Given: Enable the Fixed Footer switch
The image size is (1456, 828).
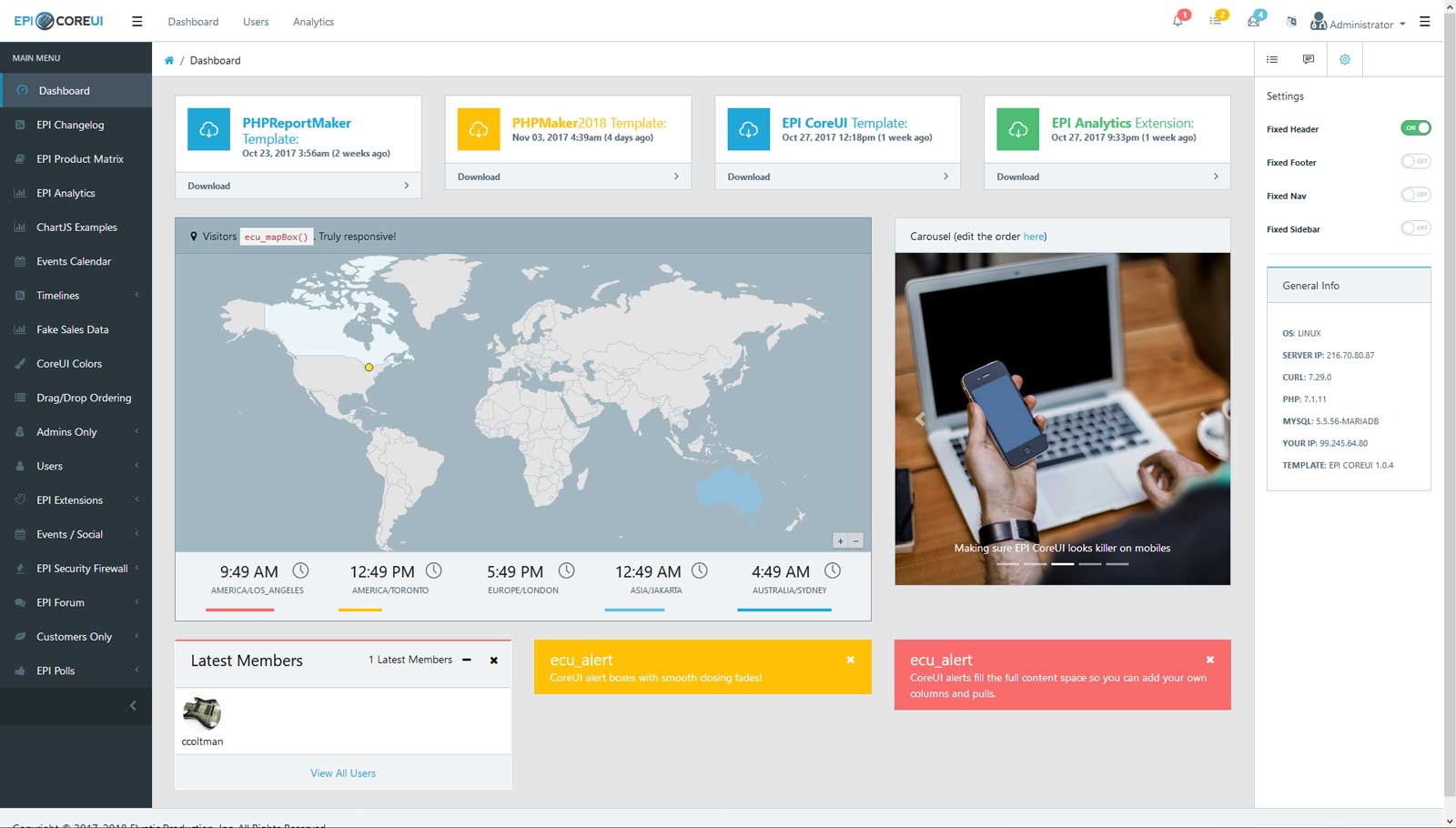Looking at the screenshot, I should click(1415, 161).
